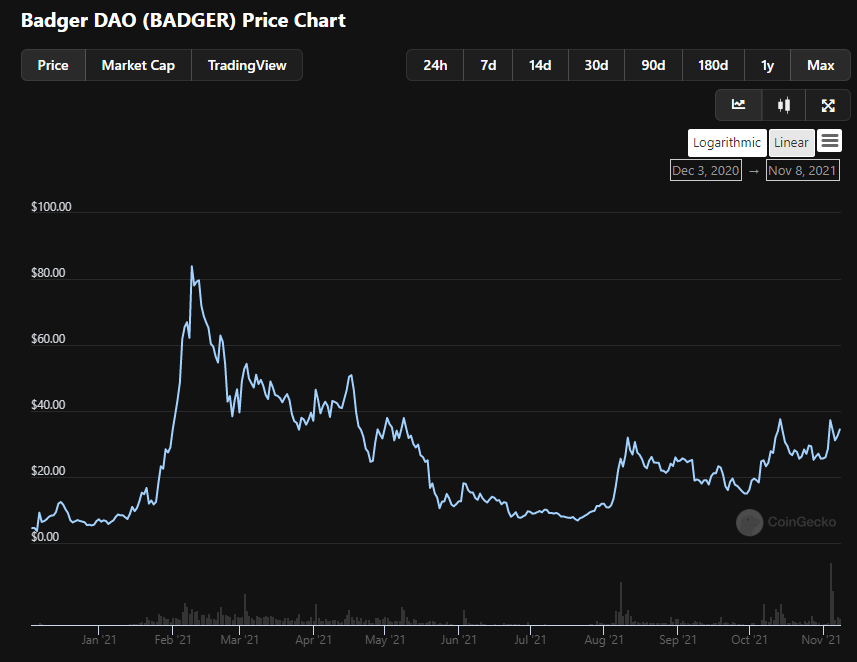
Task: Set time range to 24h
Action: pyautogui.click(x=435, y=65)
